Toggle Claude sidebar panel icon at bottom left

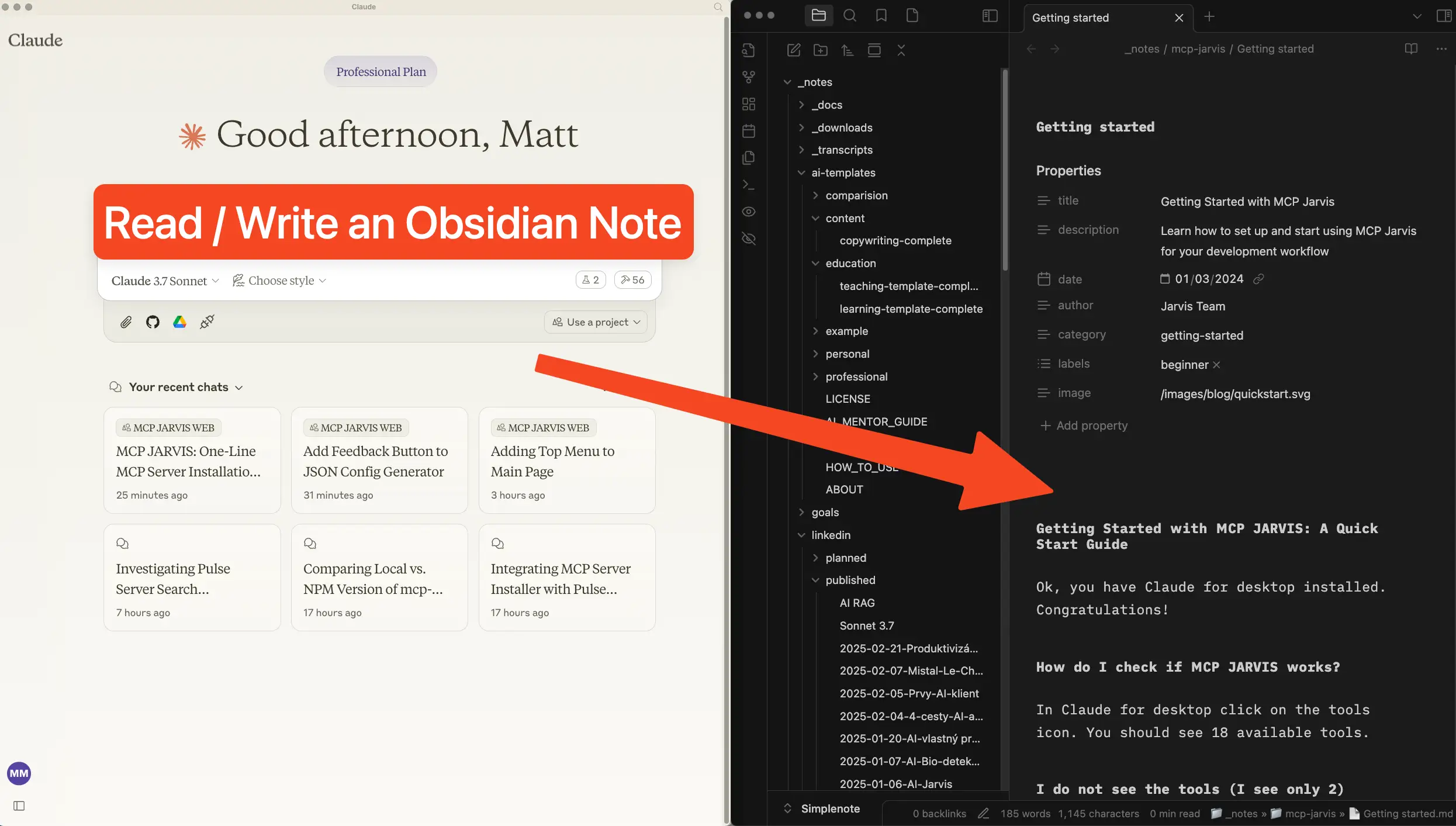(19, 806)
